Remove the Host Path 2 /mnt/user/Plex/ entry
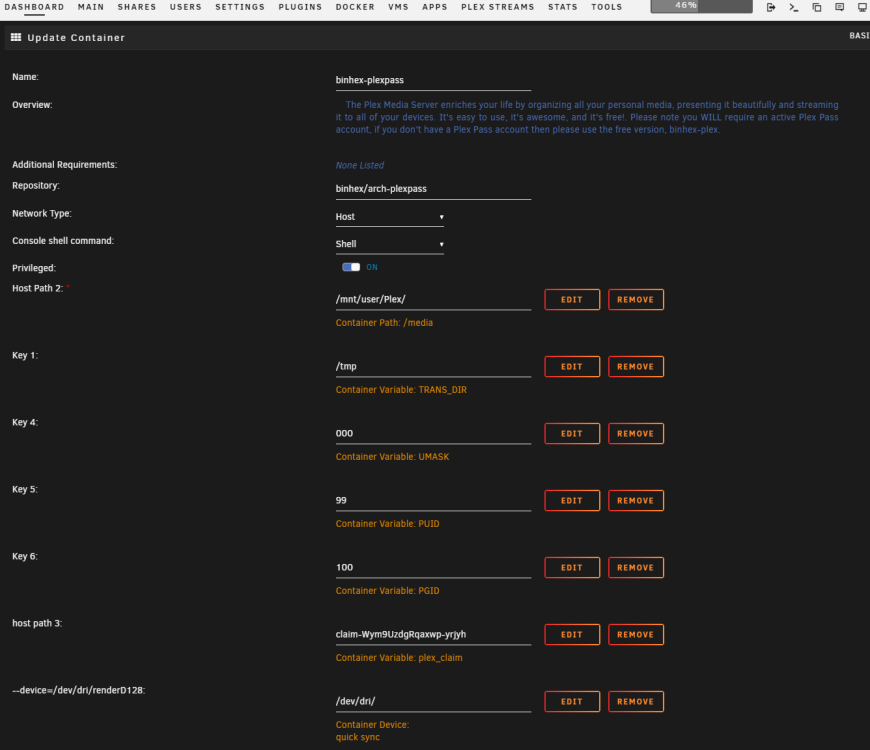This screenshot has width=870, height=750. coord(636,300)
